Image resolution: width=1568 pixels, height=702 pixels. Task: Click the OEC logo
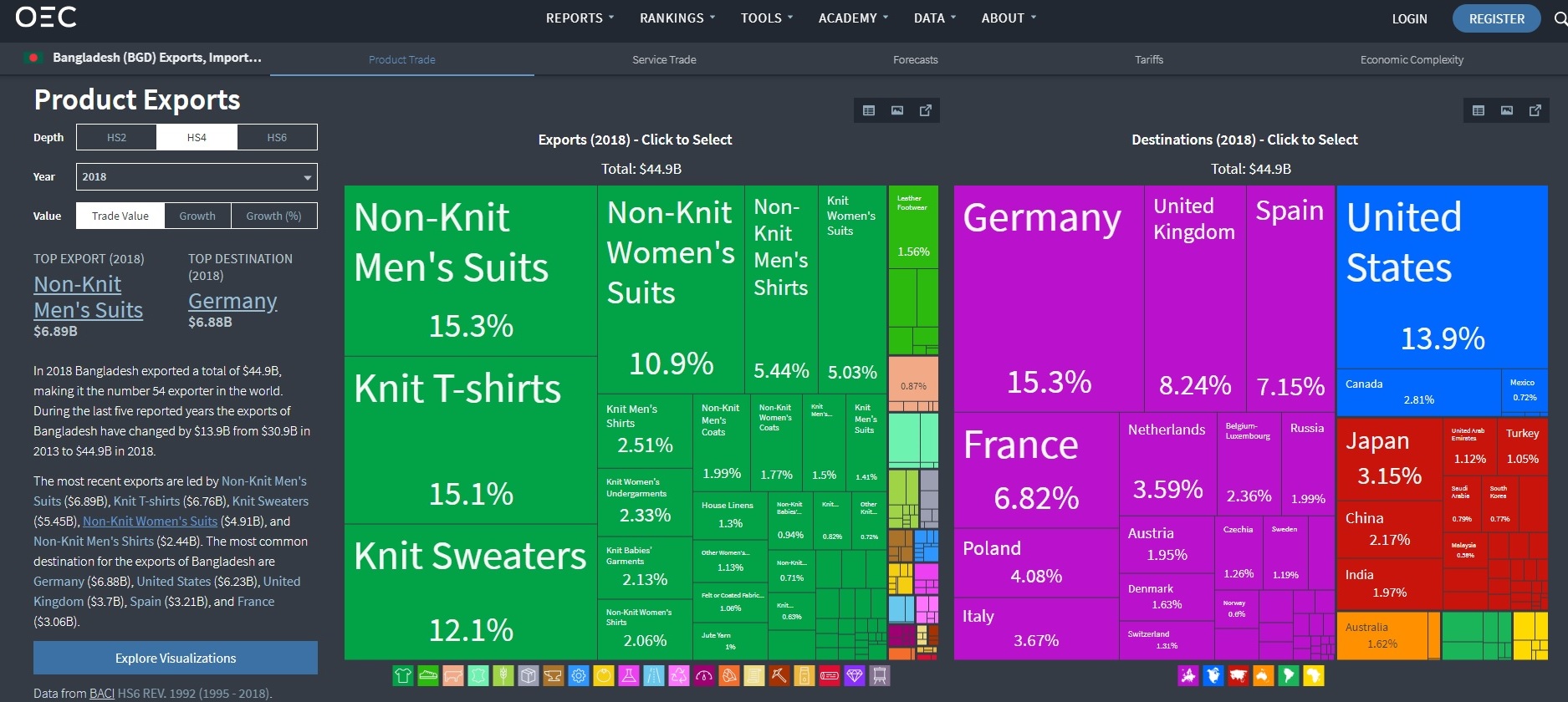coord(46,18)
